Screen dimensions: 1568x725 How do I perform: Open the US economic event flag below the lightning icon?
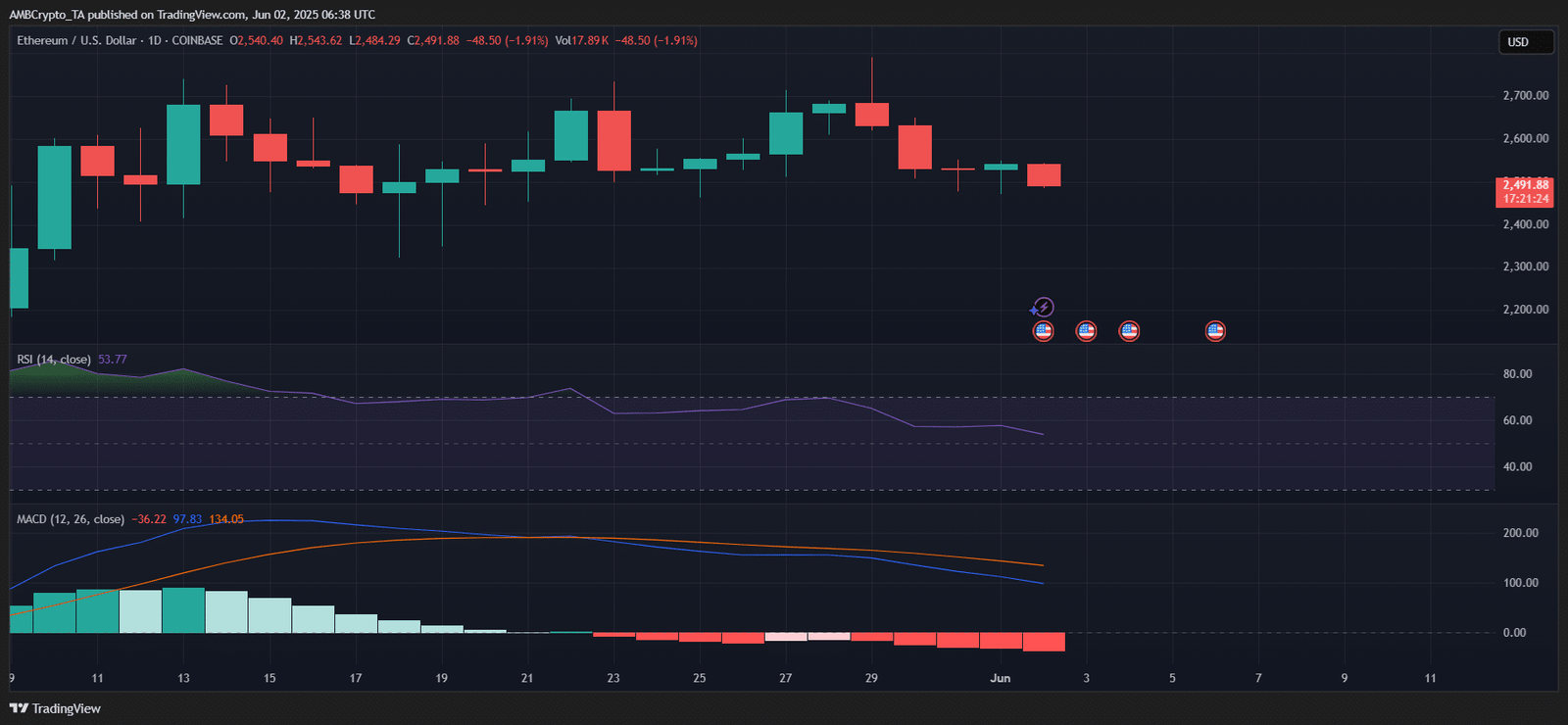pos(1043,331)
